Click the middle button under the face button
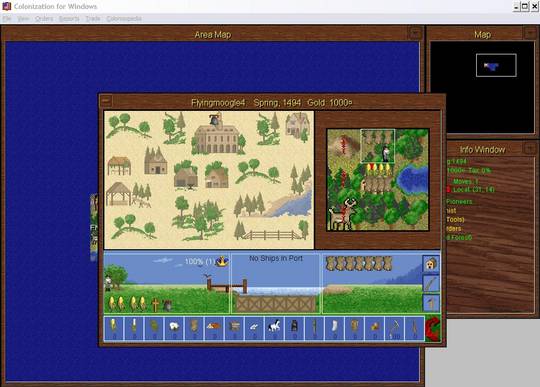 point(431,284)
